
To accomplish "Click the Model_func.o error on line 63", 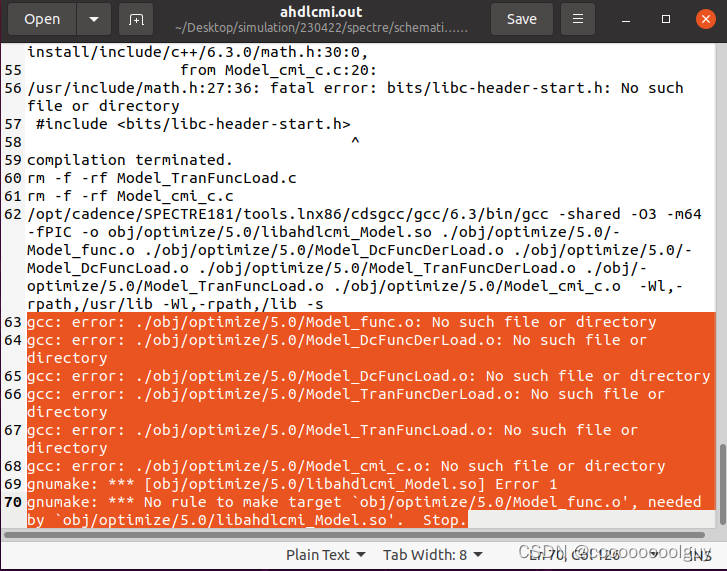I will click(342, 322).
